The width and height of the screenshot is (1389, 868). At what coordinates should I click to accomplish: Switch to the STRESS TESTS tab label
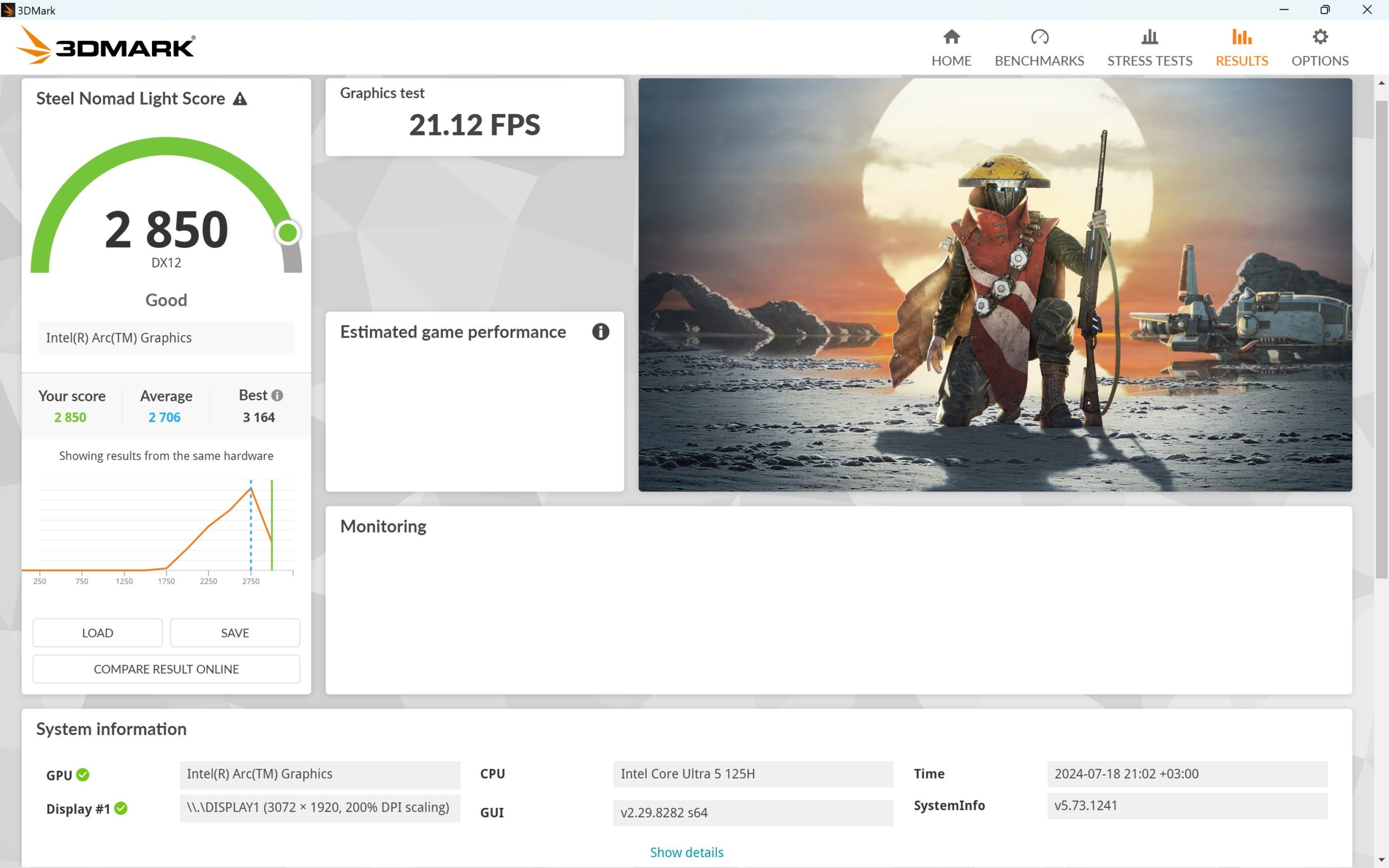1149,61
